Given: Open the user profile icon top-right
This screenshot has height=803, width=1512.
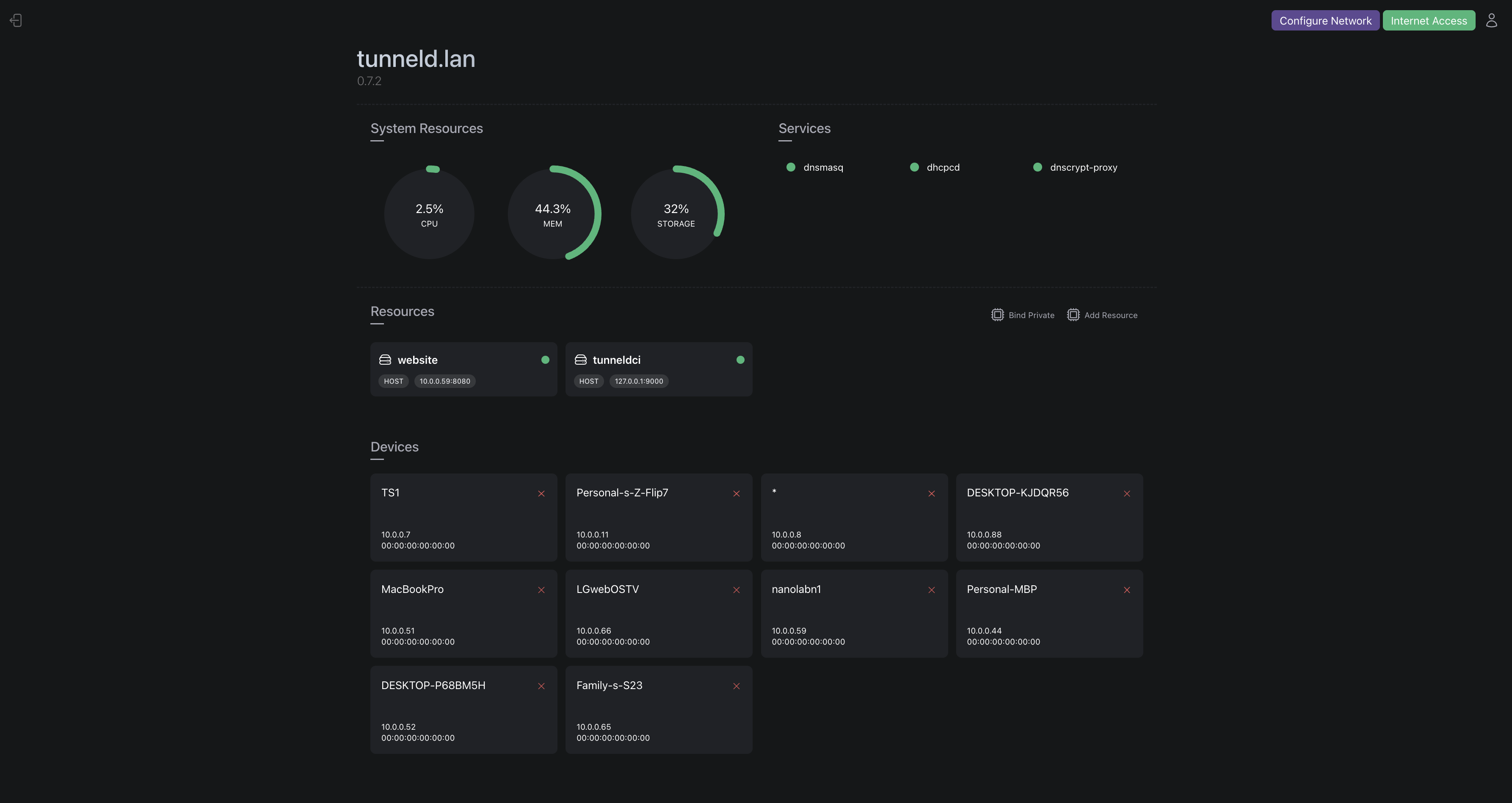Looking at the screenshot, I should pos(1491,20).
